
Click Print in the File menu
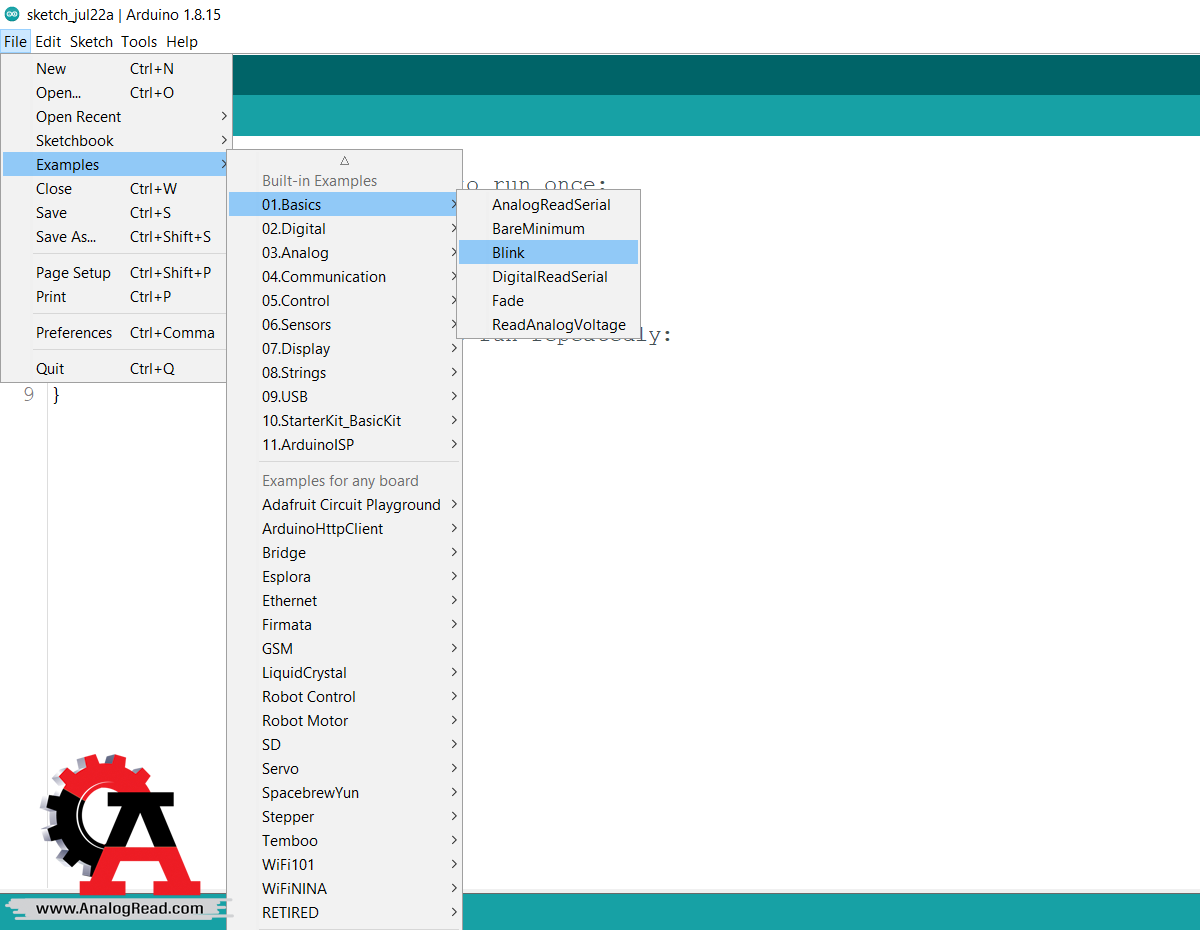click(x=117, y=297)
